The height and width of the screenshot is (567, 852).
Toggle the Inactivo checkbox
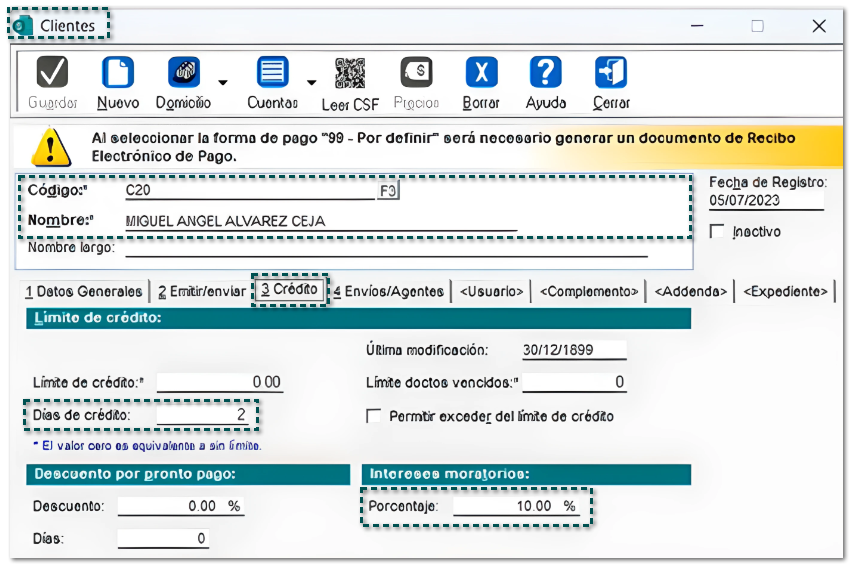pos(717,231)
